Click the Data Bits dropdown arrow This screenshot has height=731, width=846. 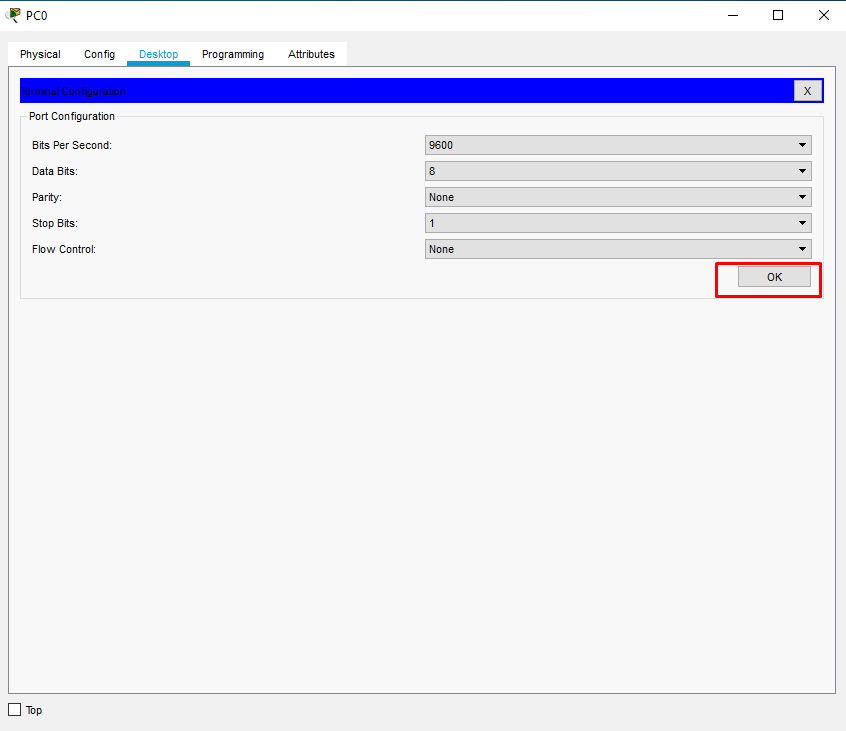point(801,170)
